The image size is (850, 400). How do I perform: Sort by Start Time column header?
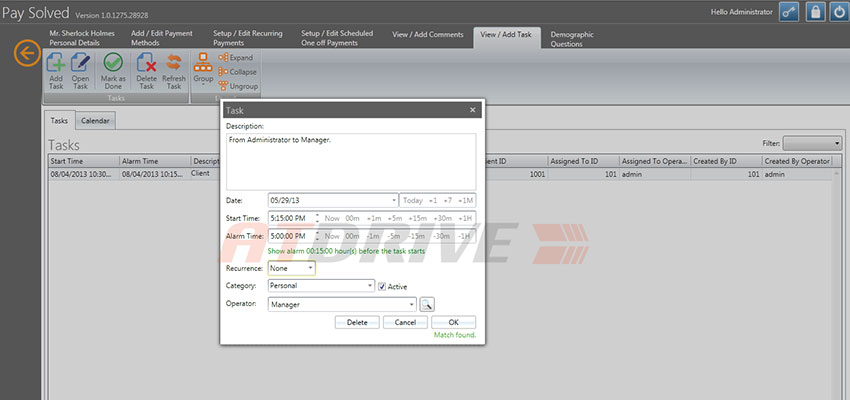[84, 161]
